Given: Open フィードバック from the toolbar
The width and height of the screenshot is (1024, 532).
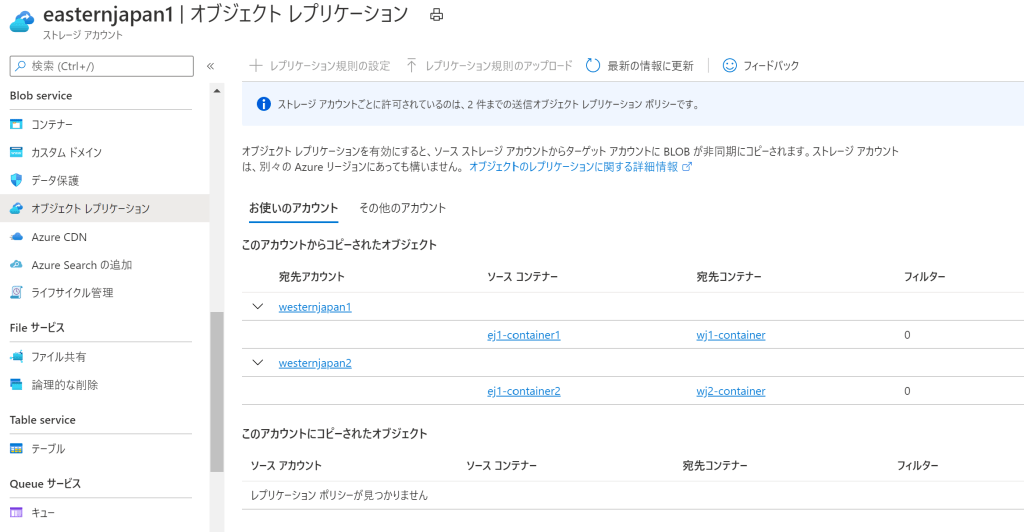Looking at the screenshot, I should (x=760, y=66).
